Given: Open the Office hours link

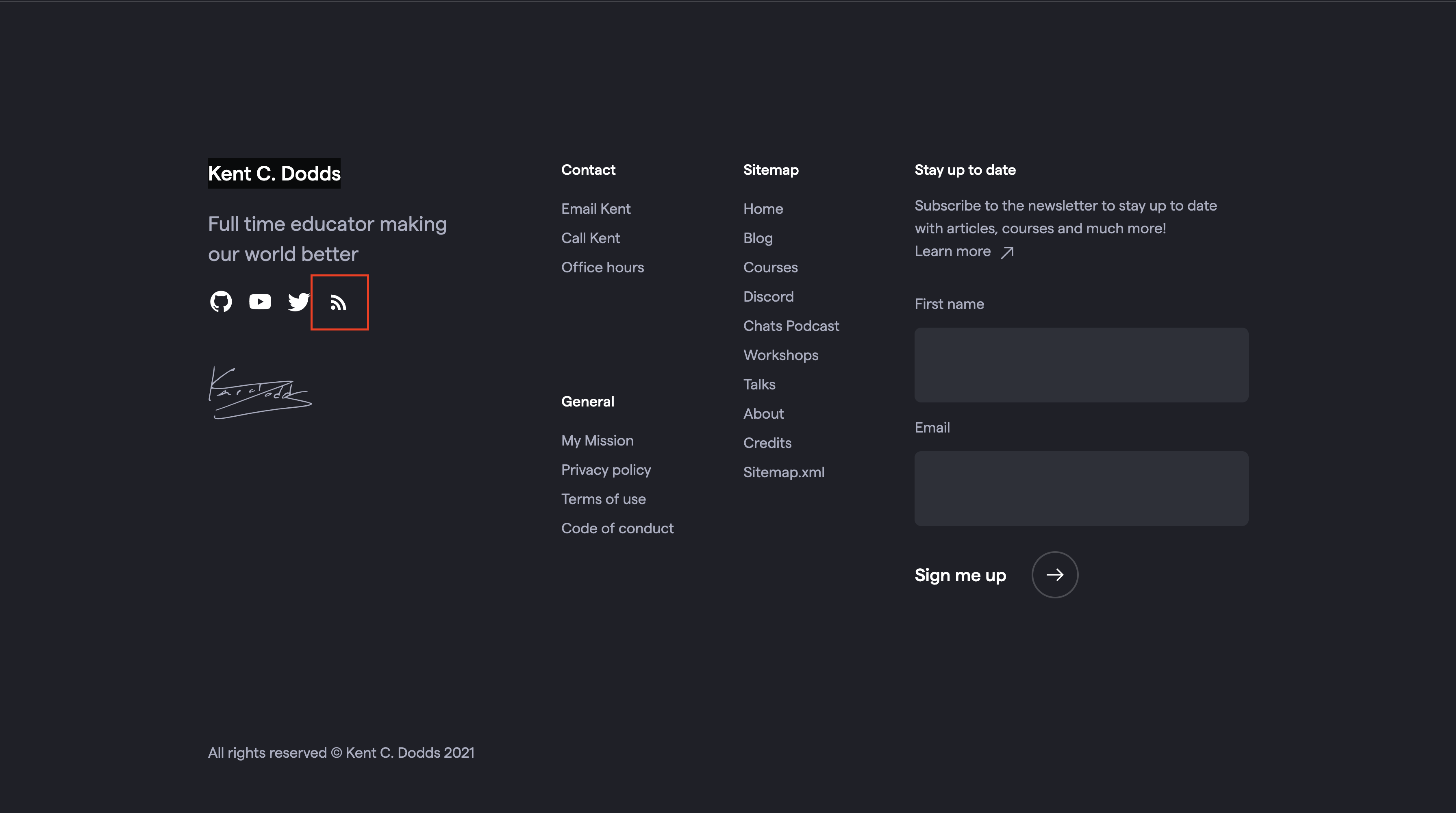Looking at the screenshot, I should pos(602,267).
